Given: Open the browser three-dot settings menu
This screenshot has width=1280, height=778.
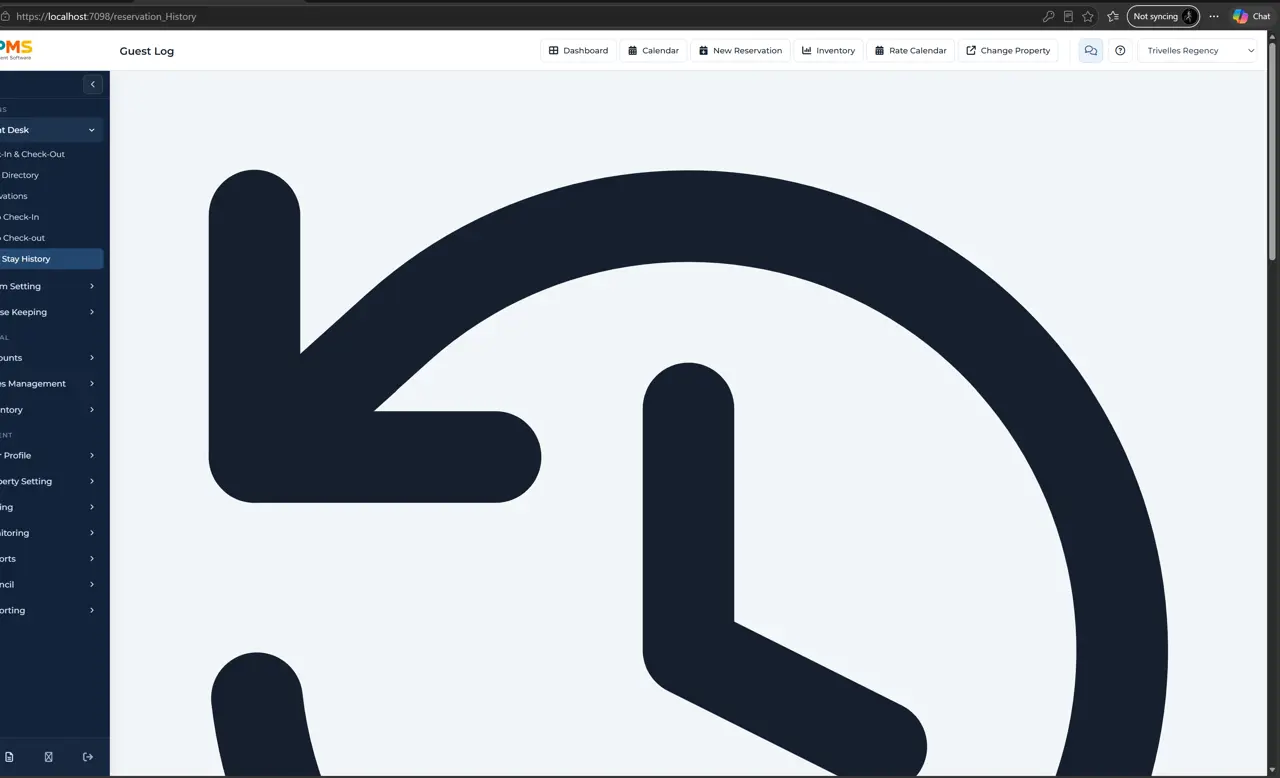Looking at the screenshot, I should 1214,16.
